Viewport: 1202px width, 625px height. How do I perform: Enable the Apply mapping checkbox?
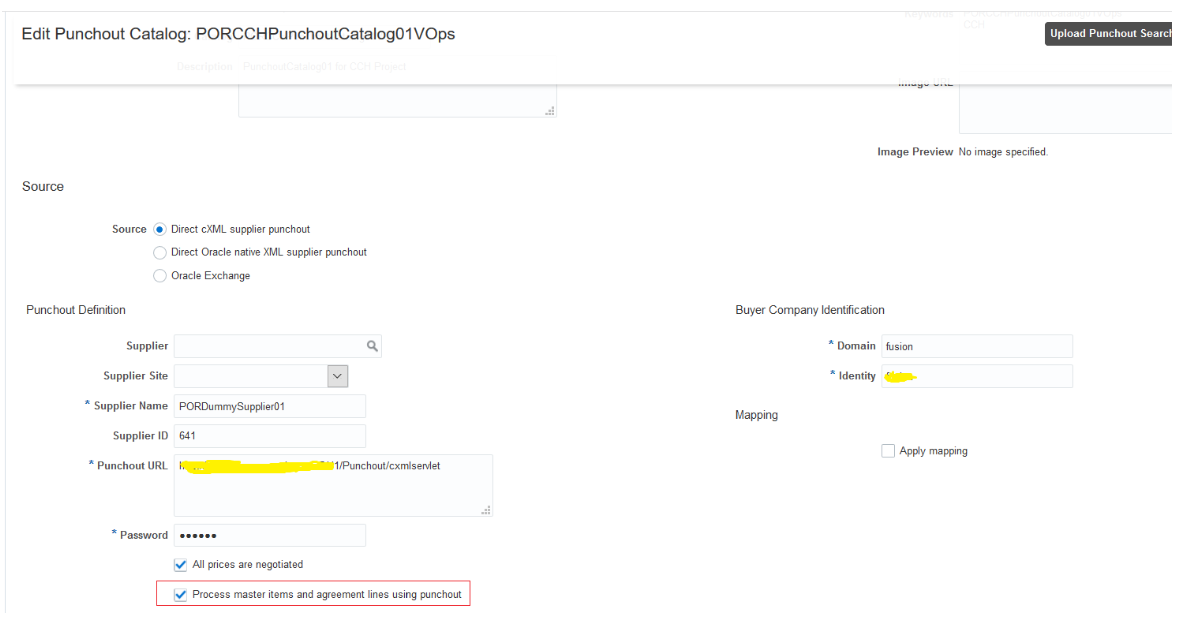click(888, 451)
